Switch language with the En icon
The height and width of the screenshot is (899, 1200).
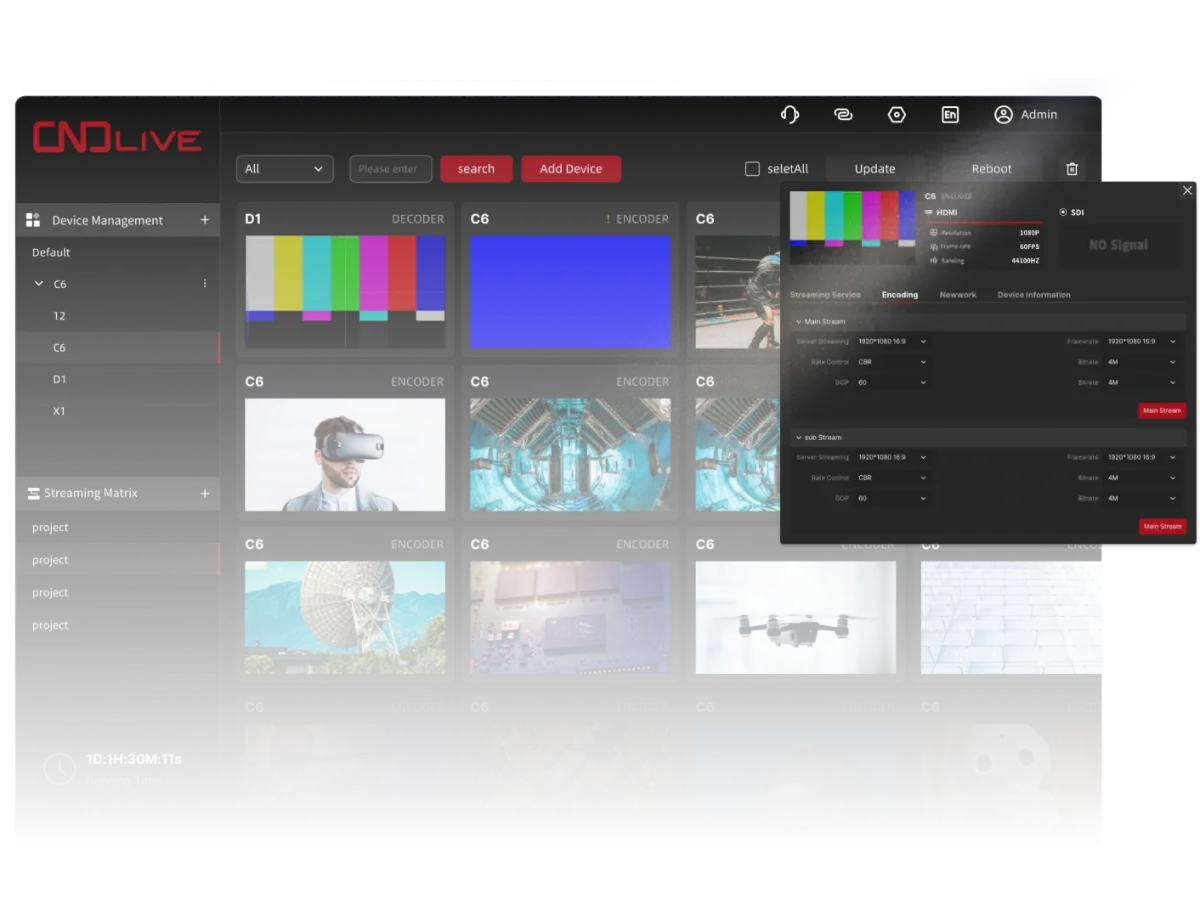pyautogui.click(x=950, y=114)
